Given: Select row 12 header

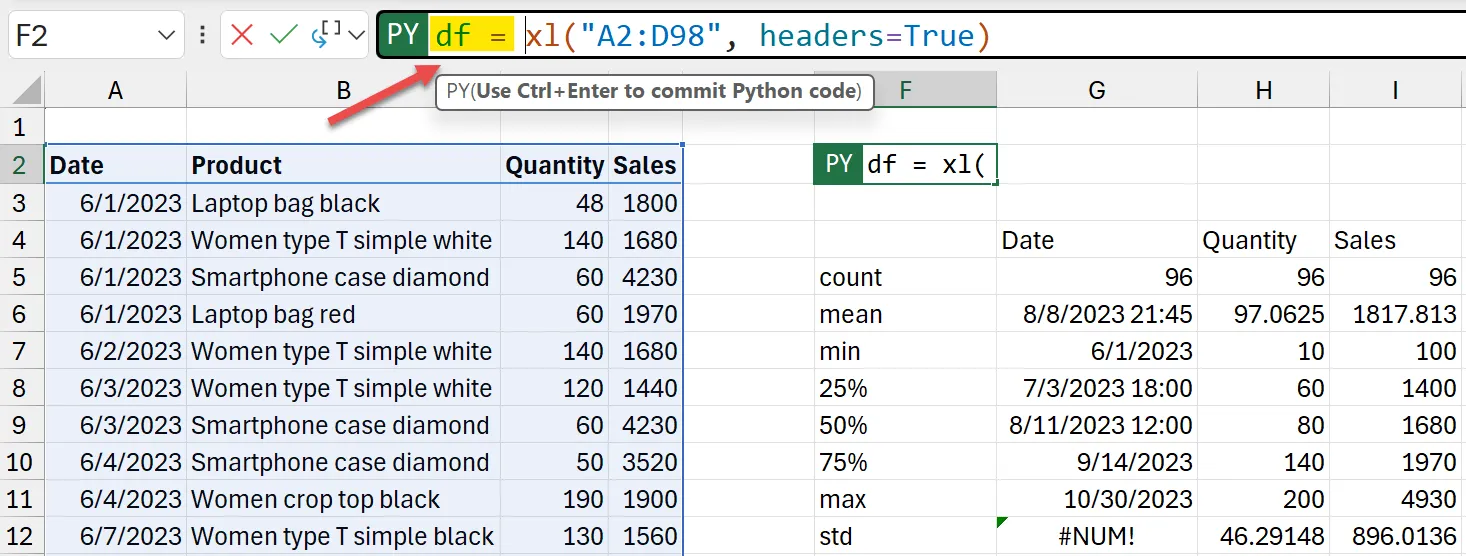Looking at the screenshot, I should coord(21,536).
